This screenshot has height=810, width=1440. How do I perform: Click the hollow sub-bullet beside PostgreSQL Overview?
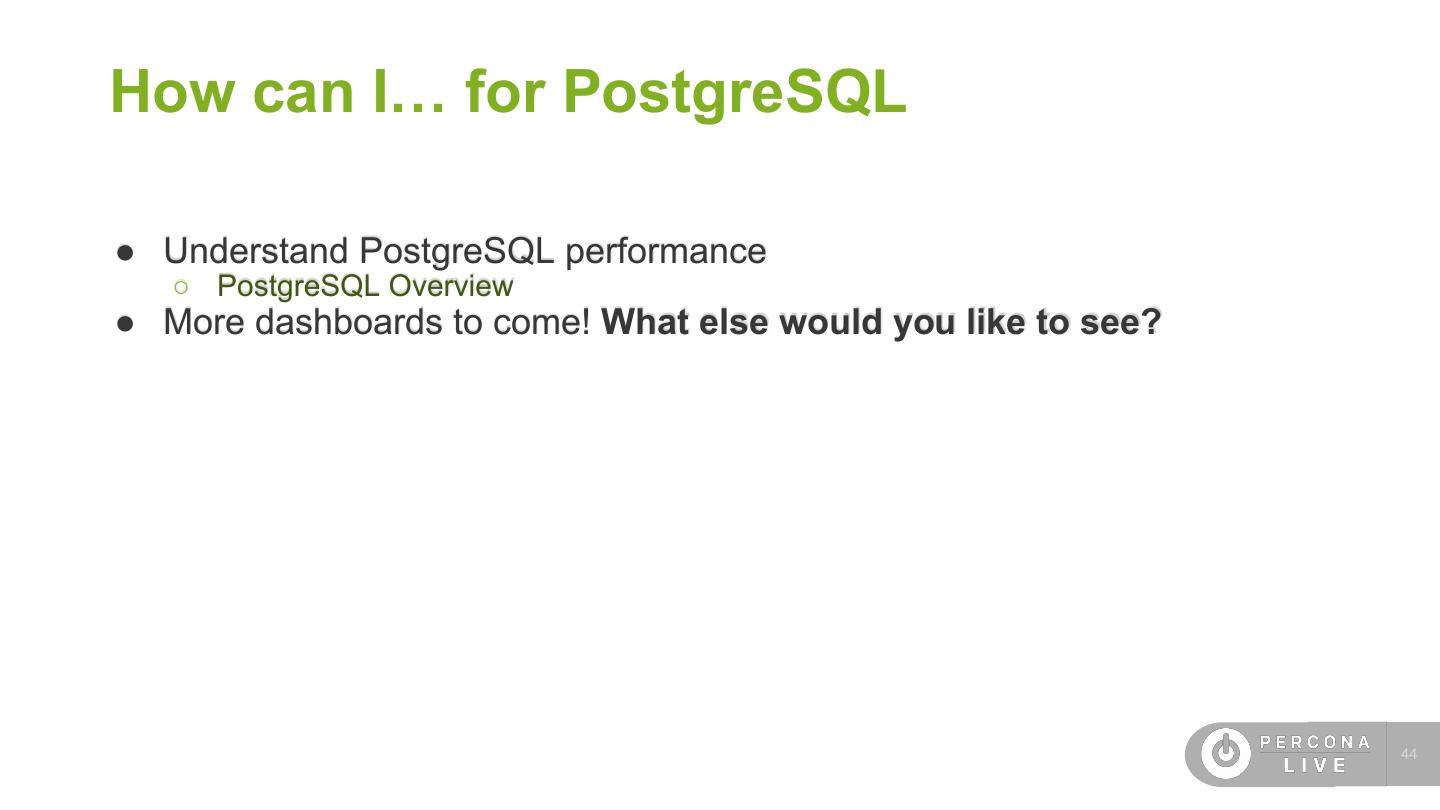[x=181, y=287]
